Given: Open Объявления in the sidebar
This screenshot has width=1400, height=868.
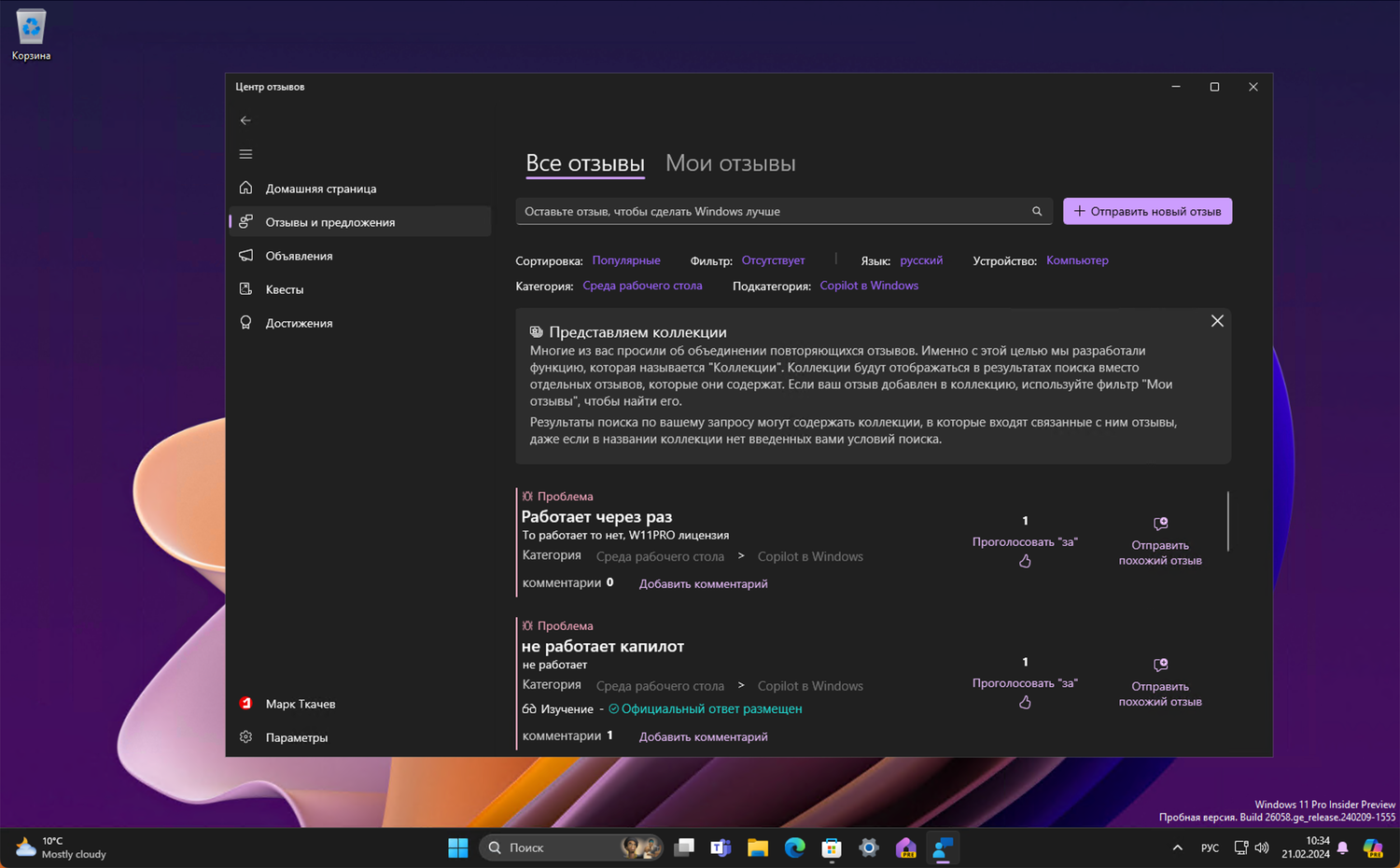Looking at the screenshot, I should (360, 256).
